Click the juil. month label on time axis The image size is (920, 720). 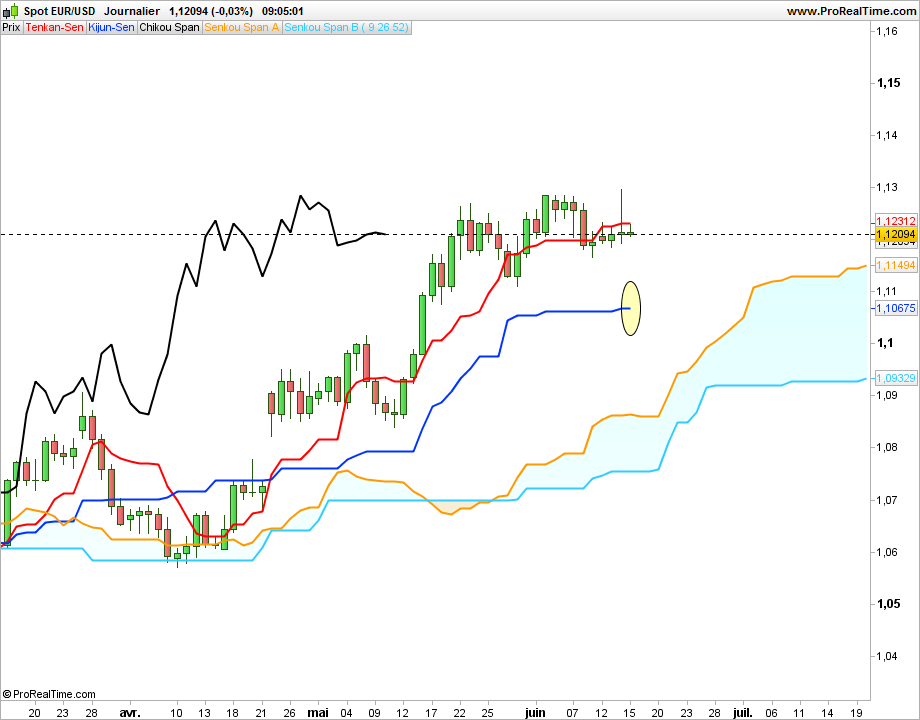click(x=743, y=713)
